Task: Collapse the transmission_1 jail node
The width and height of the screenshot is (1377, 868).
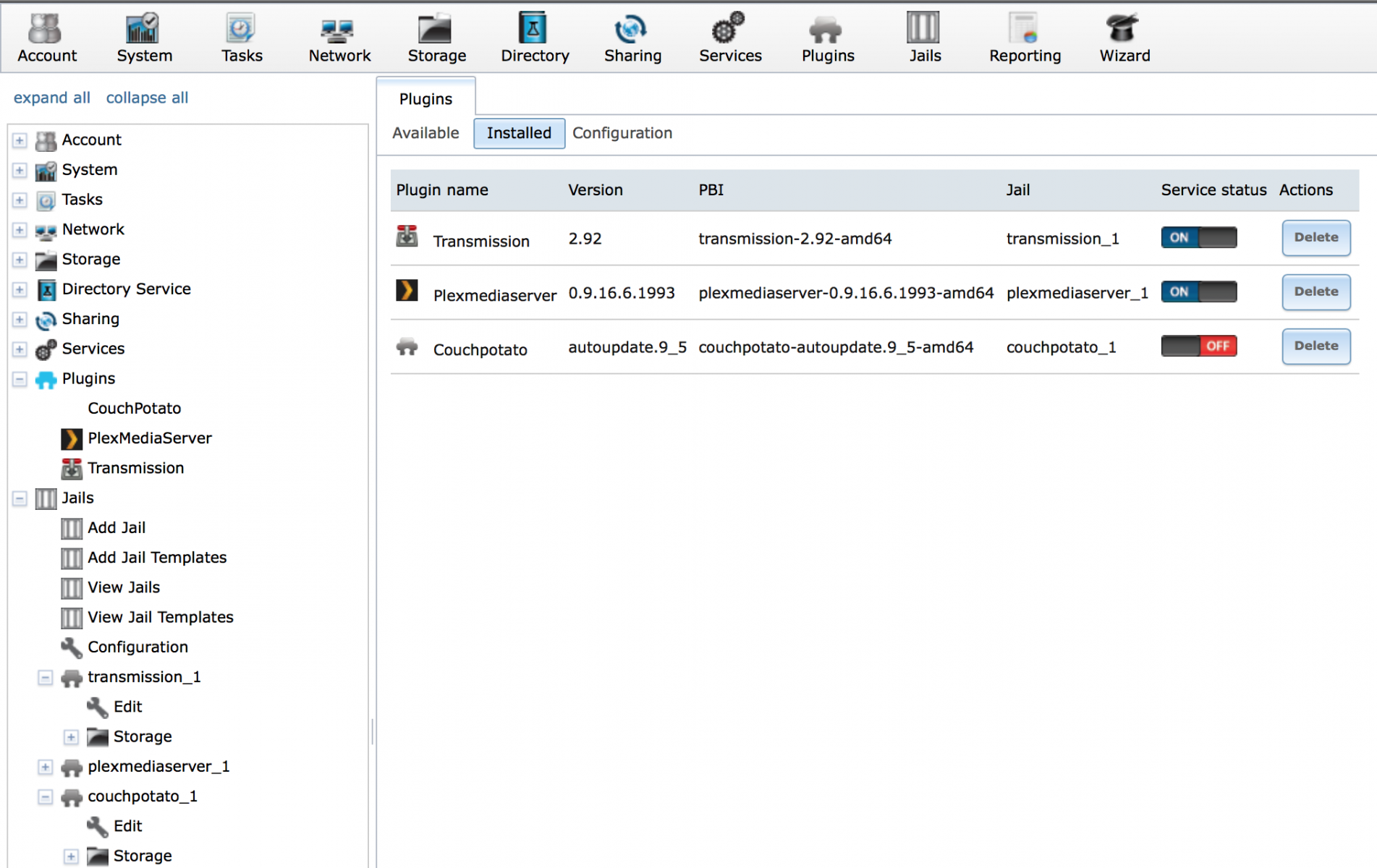Action: click(45, 678)
